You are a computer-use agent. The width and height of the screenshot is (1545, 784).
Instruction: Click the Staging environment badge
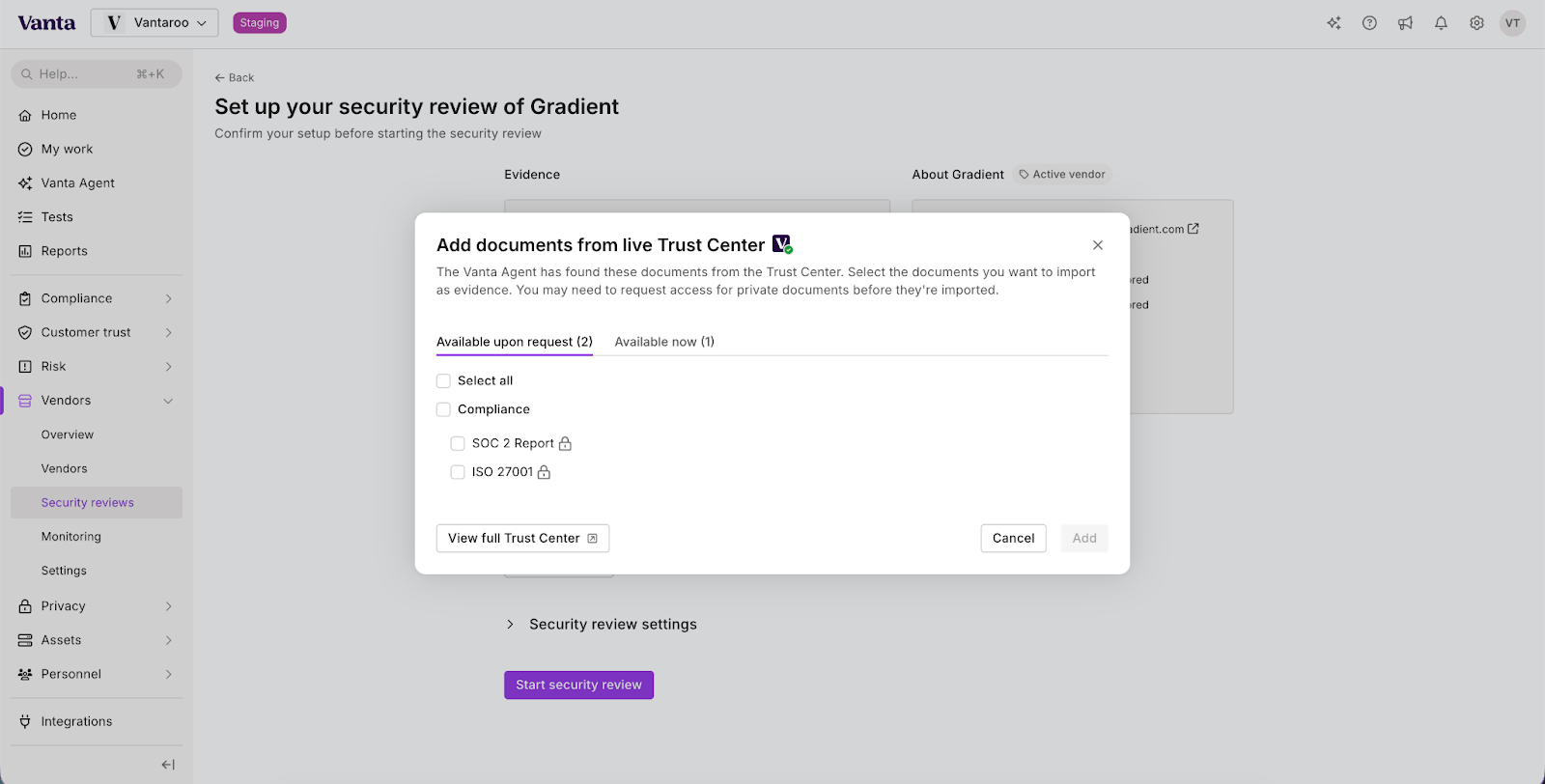point(260,23)
